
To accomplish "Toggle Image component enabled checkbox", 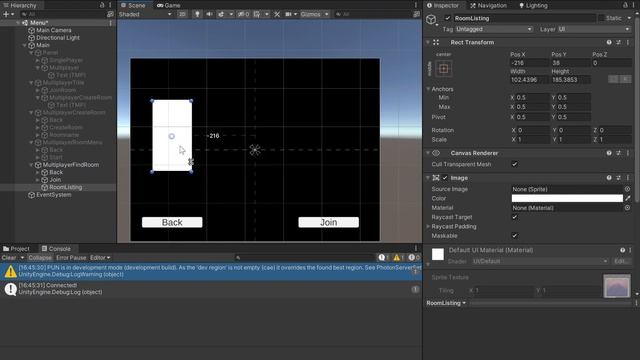I will (x=445, y=178).
